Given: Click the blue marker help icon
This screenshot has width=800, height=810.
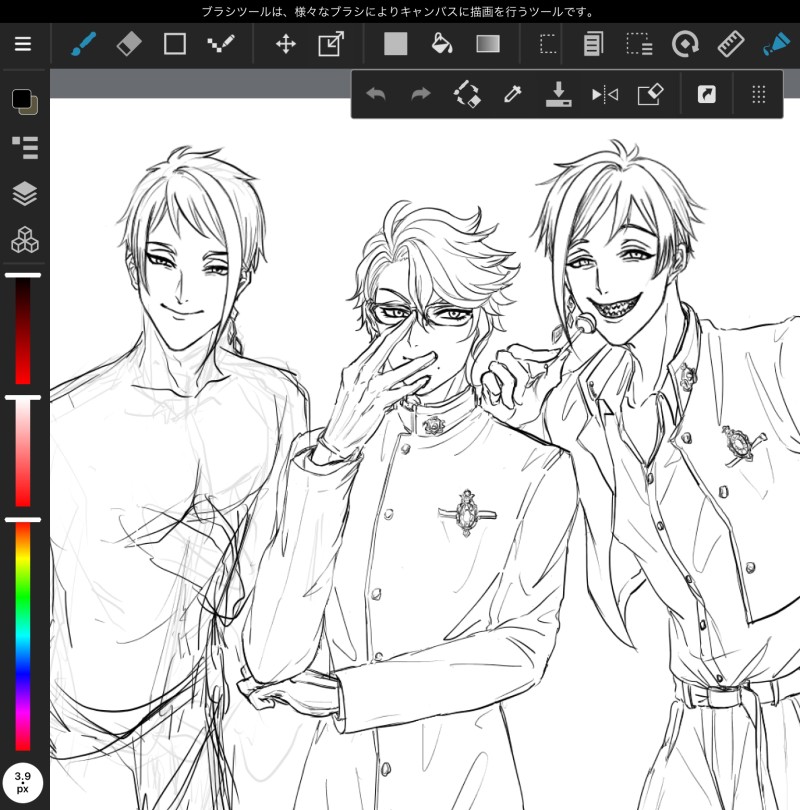Looking at the screenshot, I should [x=776, y=44].
